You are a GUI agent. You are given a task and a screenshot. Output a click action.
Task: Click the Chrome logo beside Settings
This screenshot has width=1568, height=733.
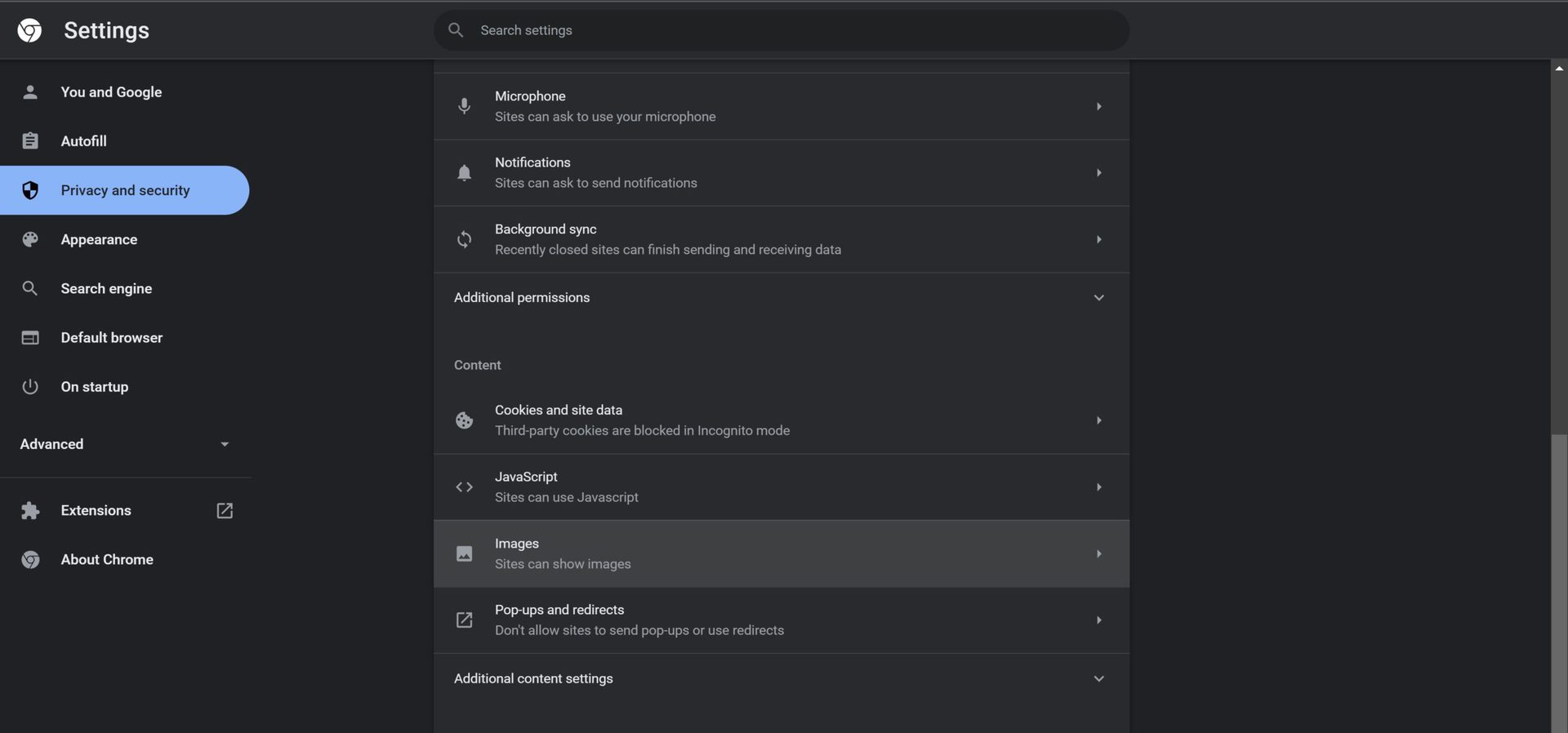(x=29, y=30)
